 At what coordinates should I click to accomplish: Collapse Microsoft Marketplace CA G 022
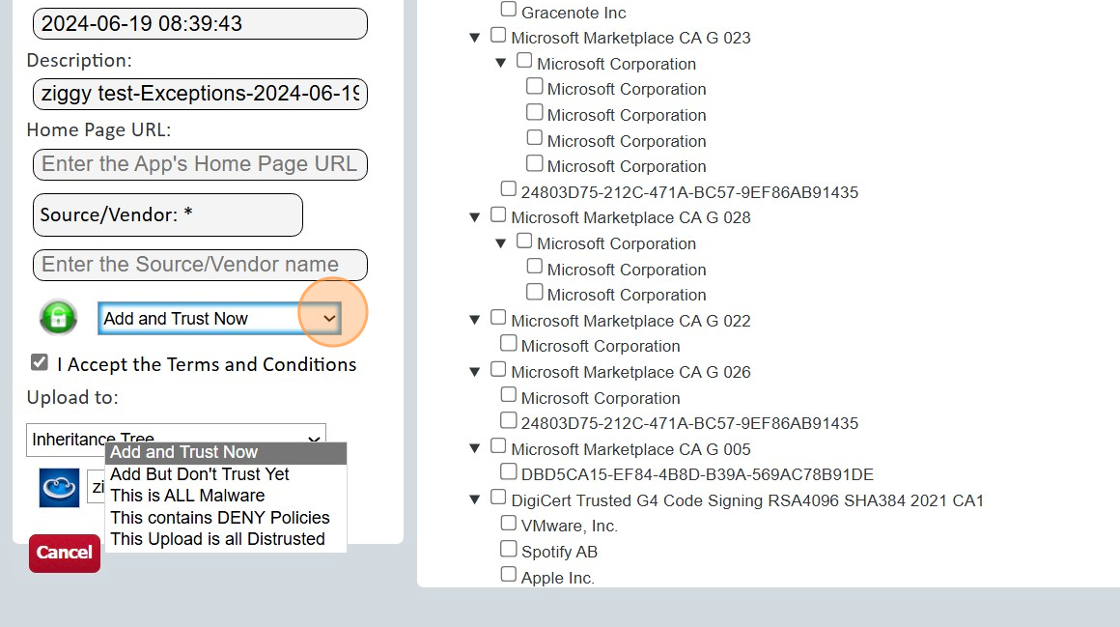(x=474, y=318)
